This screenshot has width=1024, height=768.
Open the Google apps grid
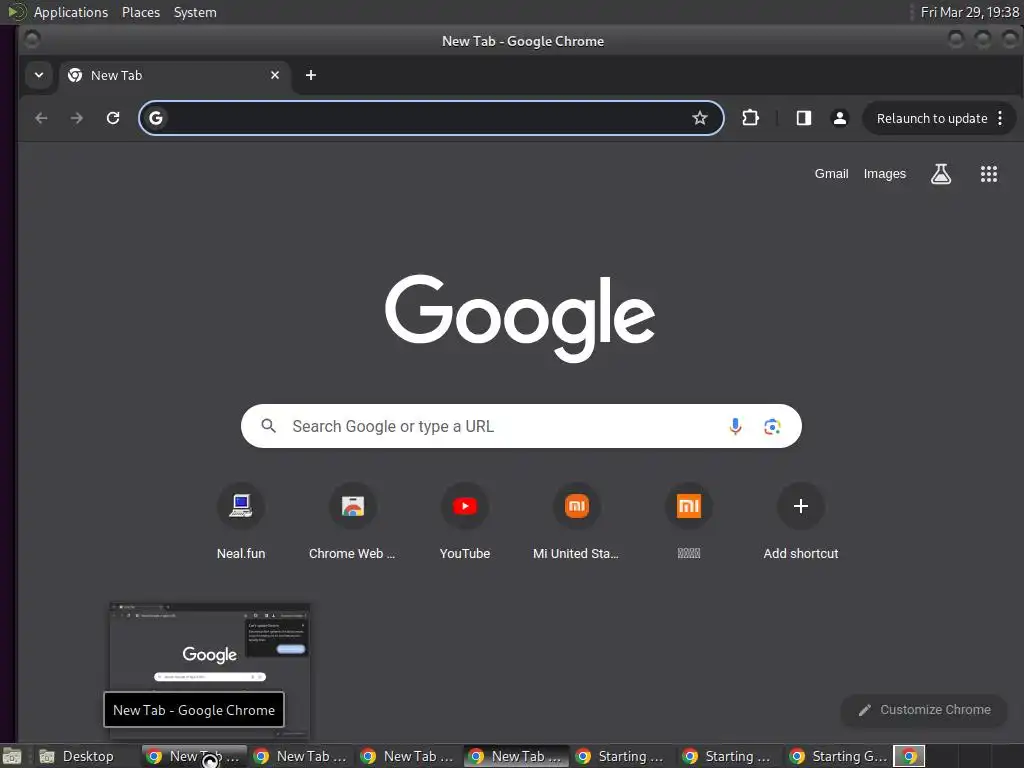tap(989, 174)
